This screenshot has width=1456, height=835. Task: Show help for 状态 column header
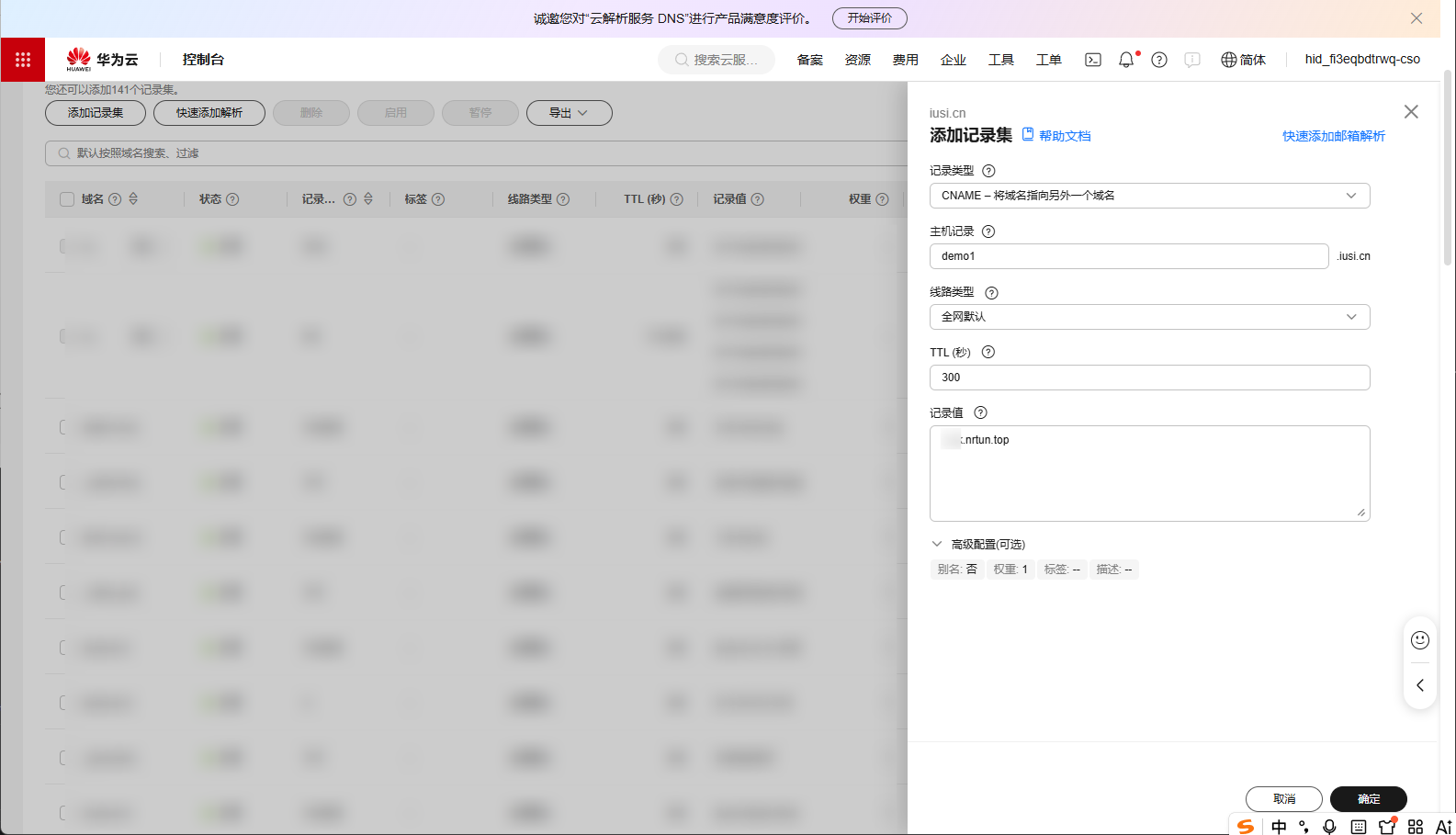coord(232,199)
